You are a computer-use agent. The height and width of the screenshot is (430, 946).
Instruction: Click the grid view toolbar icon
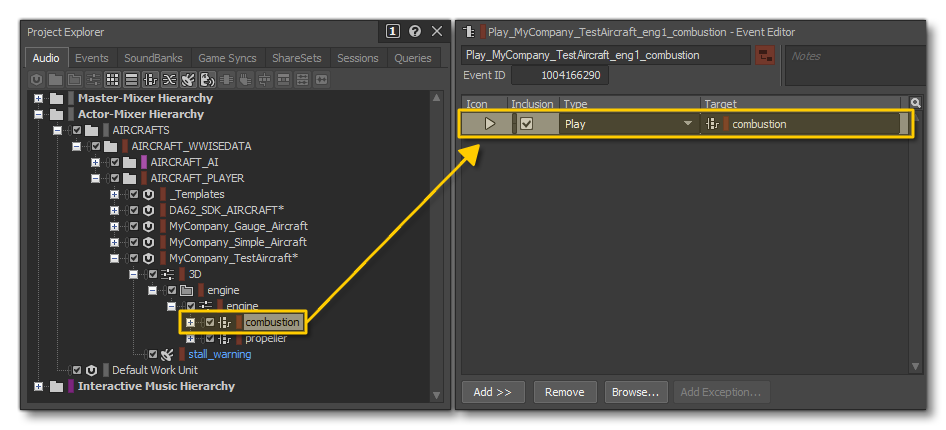[x=112, y=79]
